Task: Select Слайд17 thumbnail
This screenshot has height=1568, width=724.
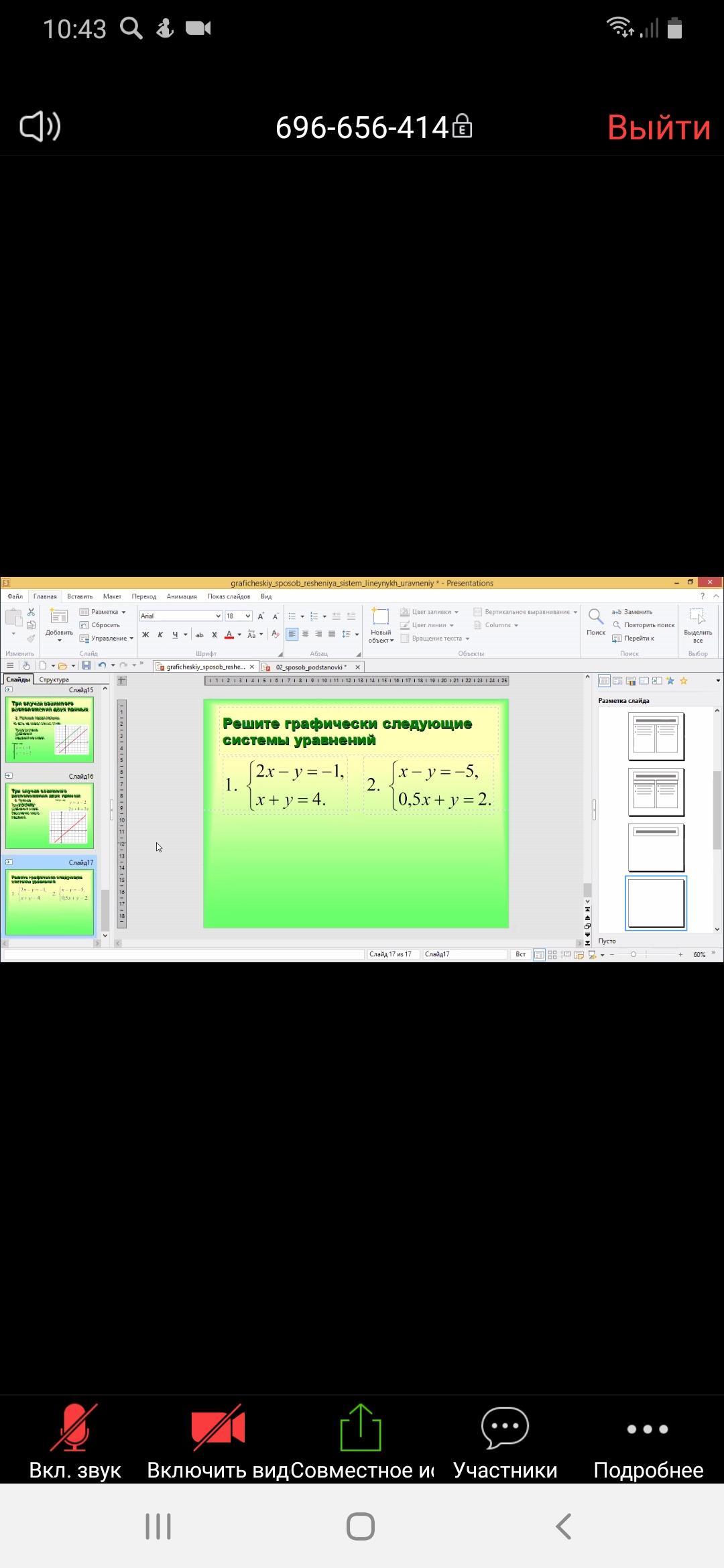Action: (50, 901)
